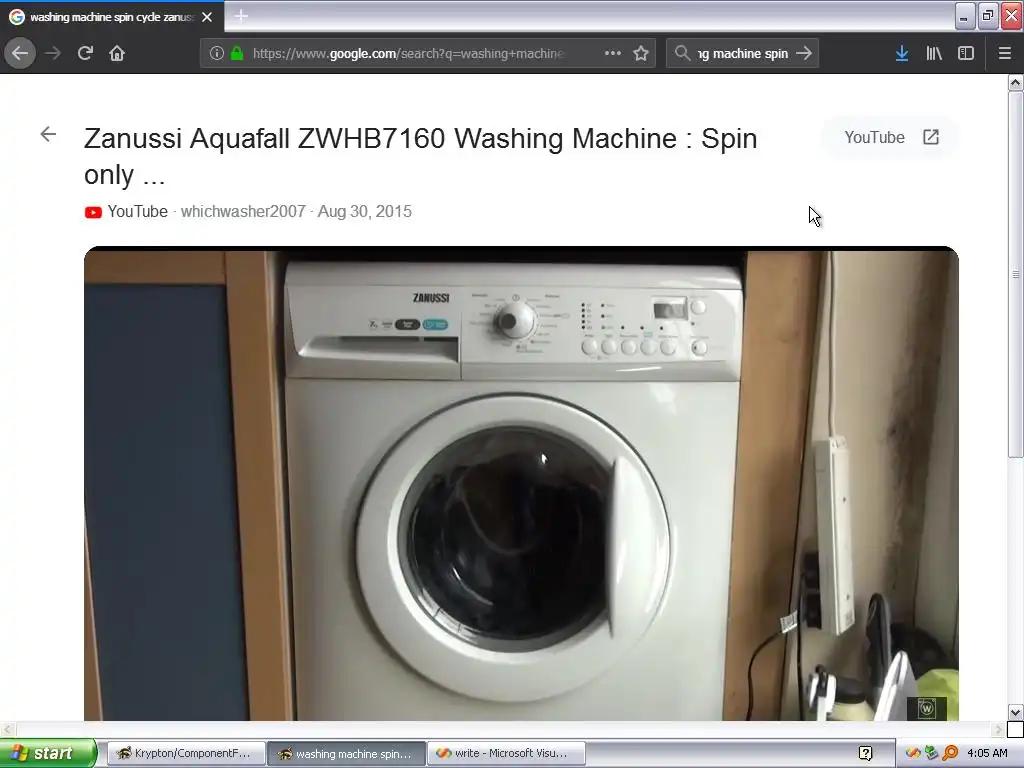This screenshot has height=768, width=1024.
Task: Click the search box showing 'machine spin'
Action: 743,53
